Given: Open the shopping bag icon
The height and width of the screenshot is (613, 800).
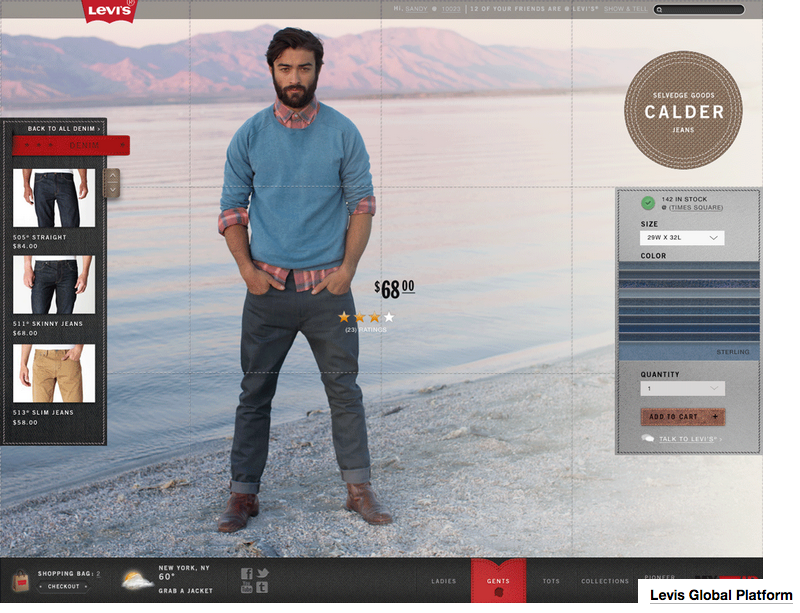Looking at the screenshot, I should click(x=20, y=581).
